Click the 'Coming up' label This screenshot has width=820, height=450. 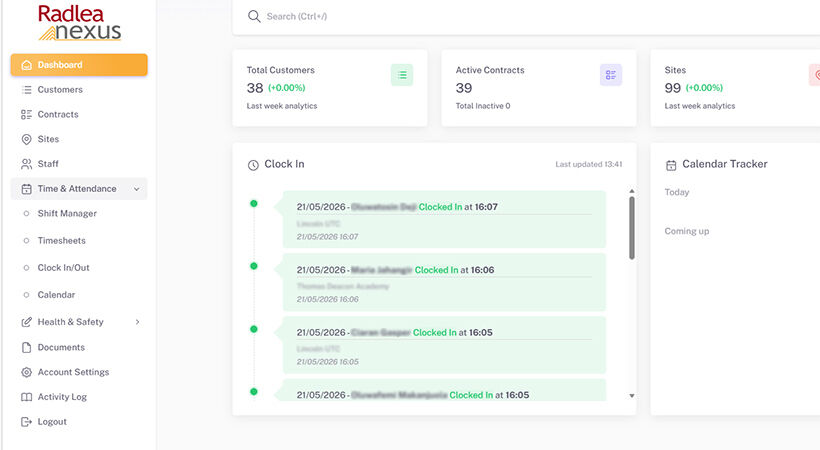(x=687, y=231)
